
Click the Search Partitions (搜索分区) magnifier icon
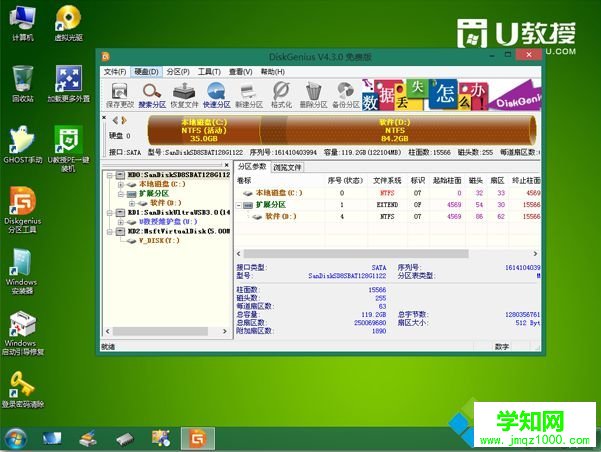pos(152,95)
